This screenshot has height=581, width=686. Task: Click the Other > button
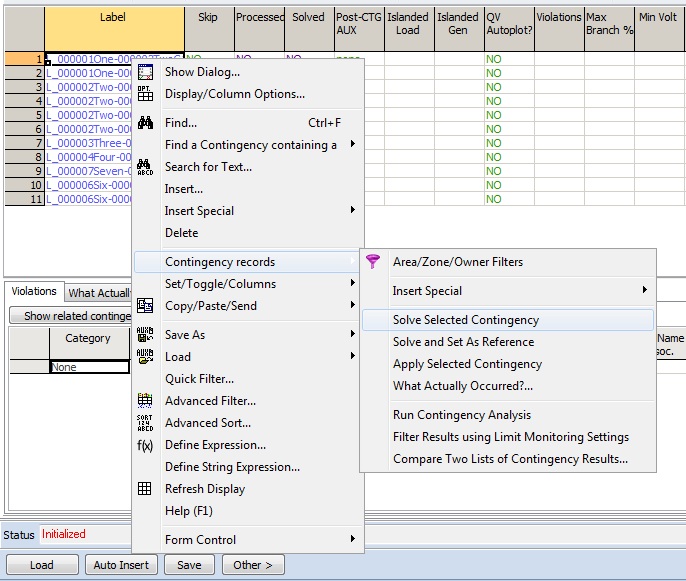[x=252, y=565]
